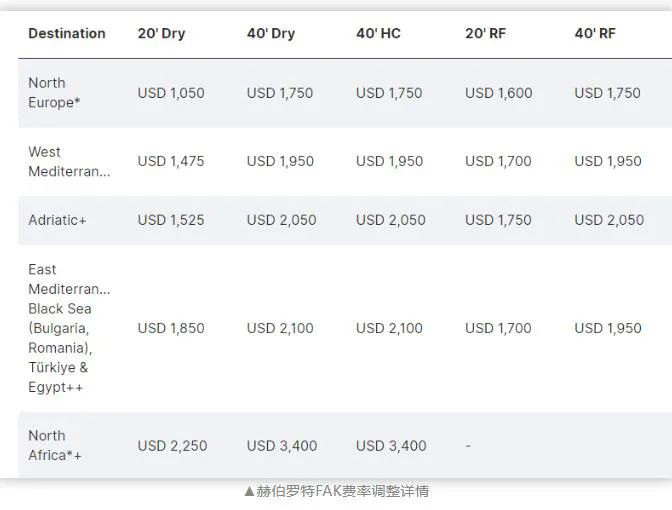Select the USD 1,525 Adriatic rate
This screenshot has width=672, height=510.
click(171, 220)
